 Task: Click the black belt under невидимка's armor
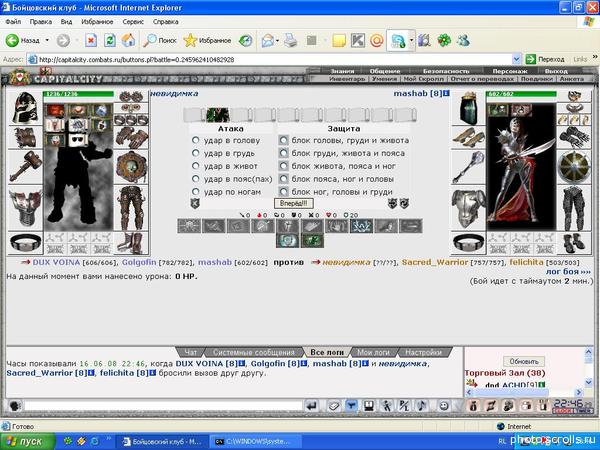pyautogui.click(x=25, y=243)
